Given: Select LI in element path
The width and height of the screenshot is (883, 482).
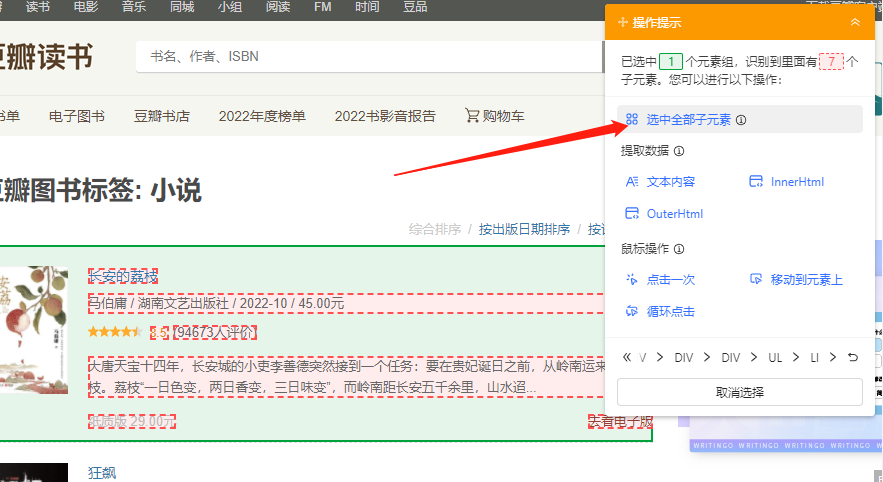Looking at the screenshot, I should (814, 358).
